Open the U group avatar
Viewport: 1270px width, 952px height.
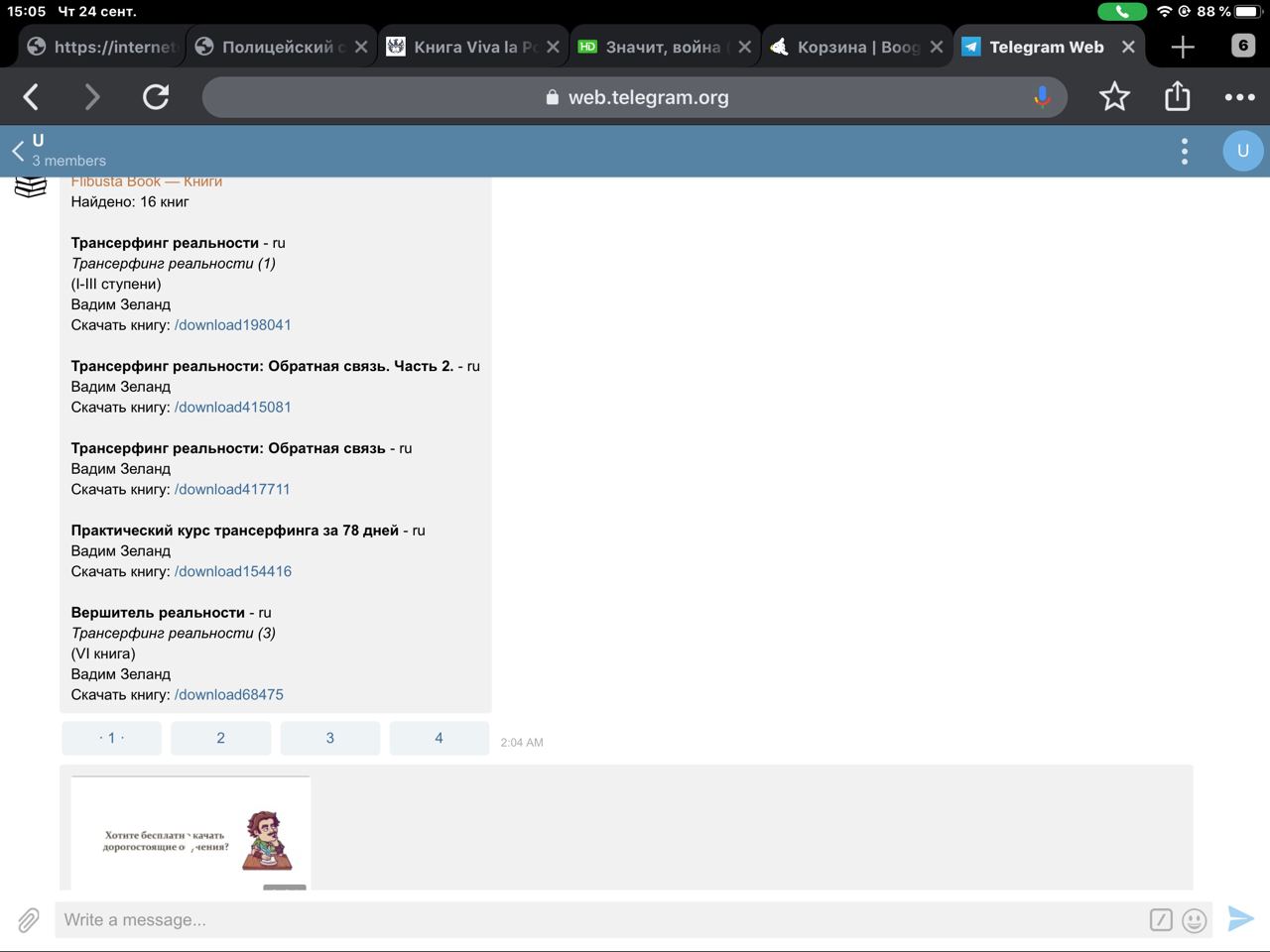1242,151
